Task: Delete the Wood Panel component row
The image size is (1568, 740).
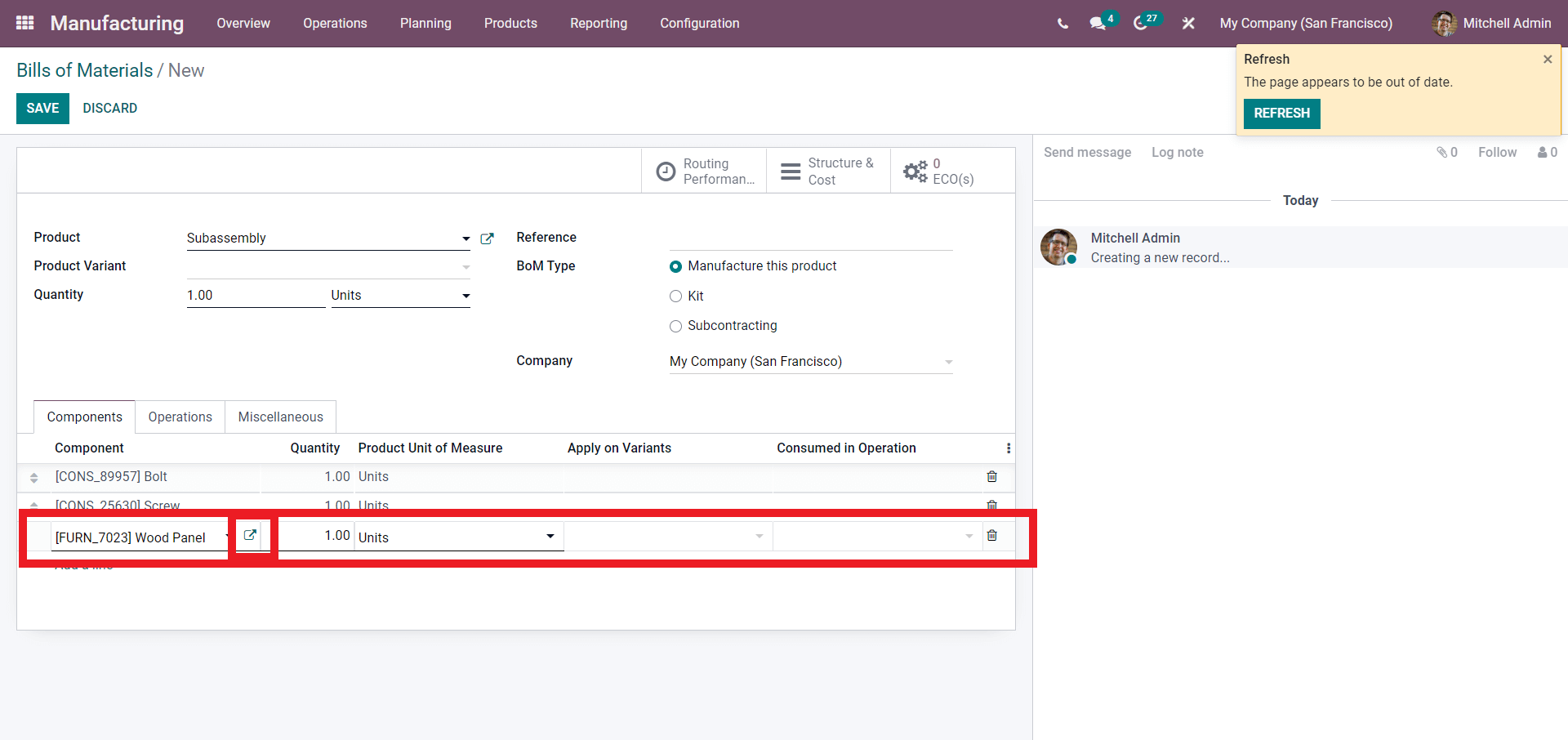Action: click(991, 535)
